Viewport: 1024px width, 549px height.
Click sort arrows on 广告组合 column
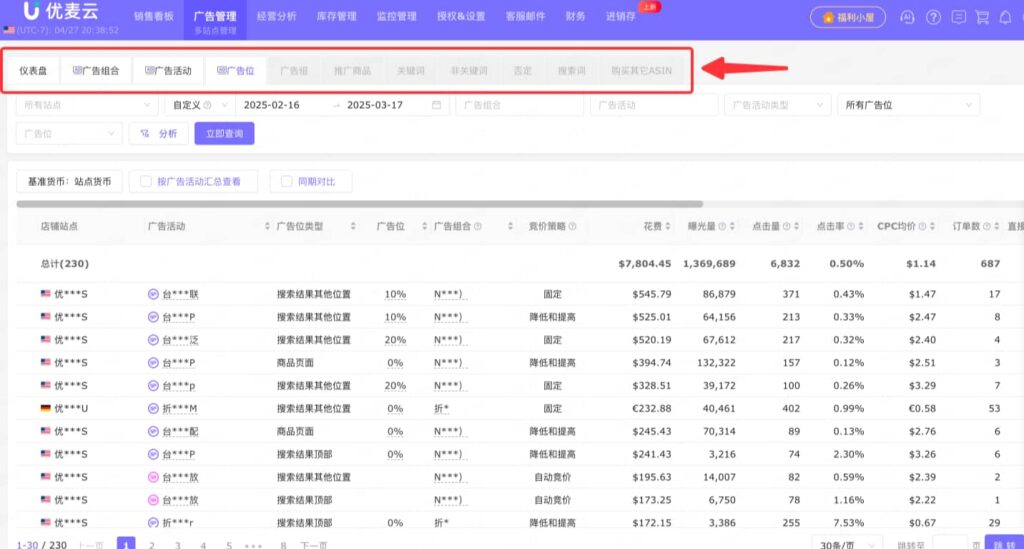click(510, 227)
